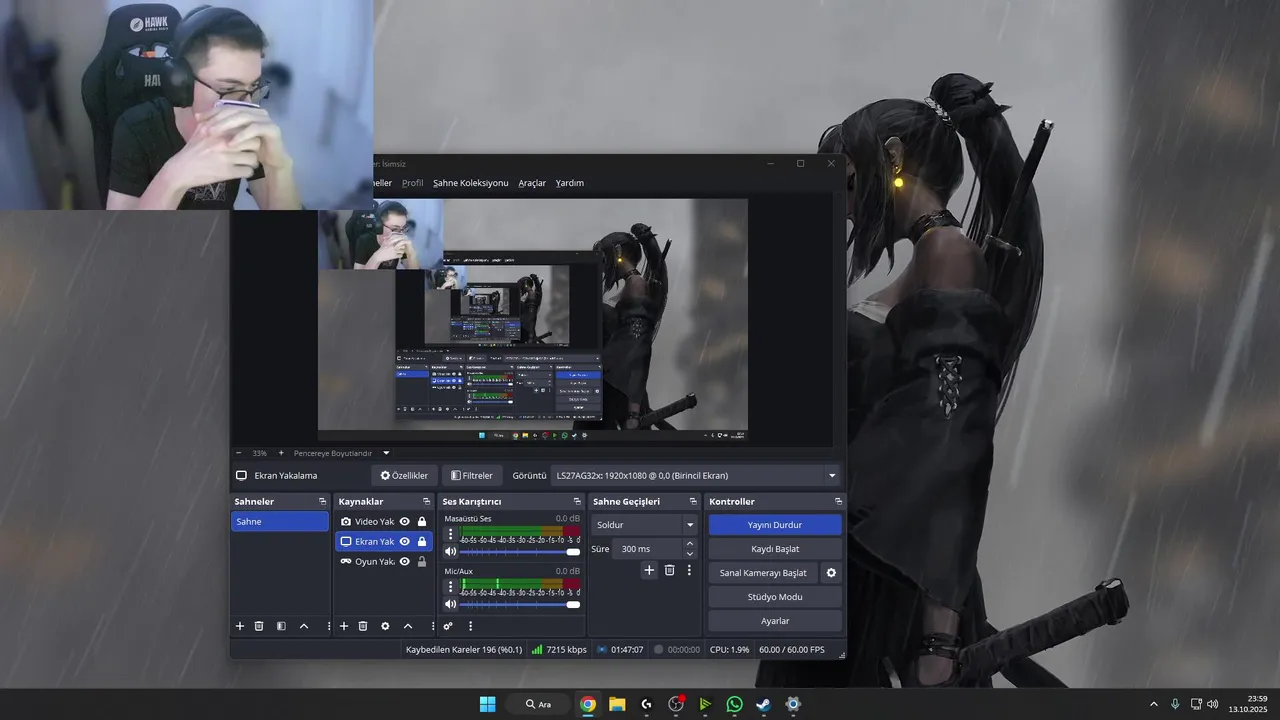The height and width of the screenshot is (720, 1280).
Task: Zoom in preview with plus icon
Action: (x=281, y=453)
